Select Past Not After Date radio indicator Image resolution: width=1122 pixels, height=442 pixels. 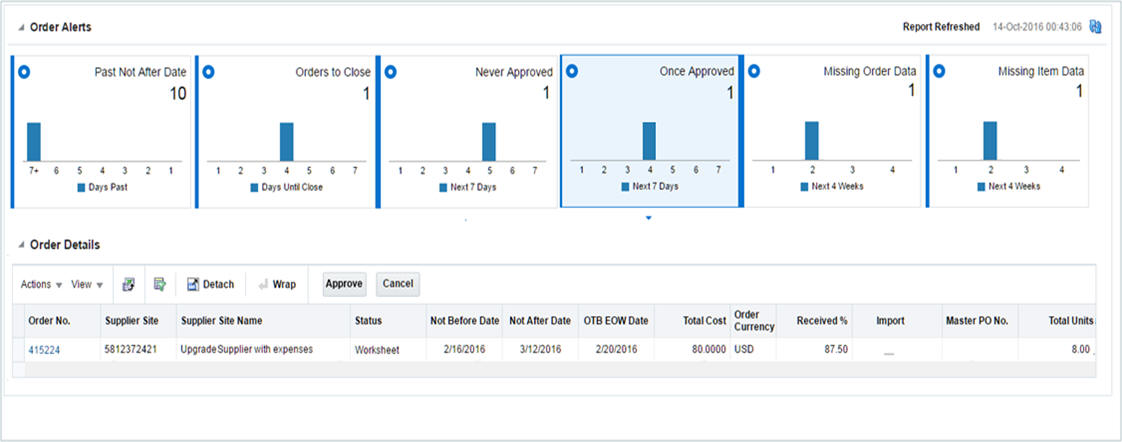pos(24,72)
